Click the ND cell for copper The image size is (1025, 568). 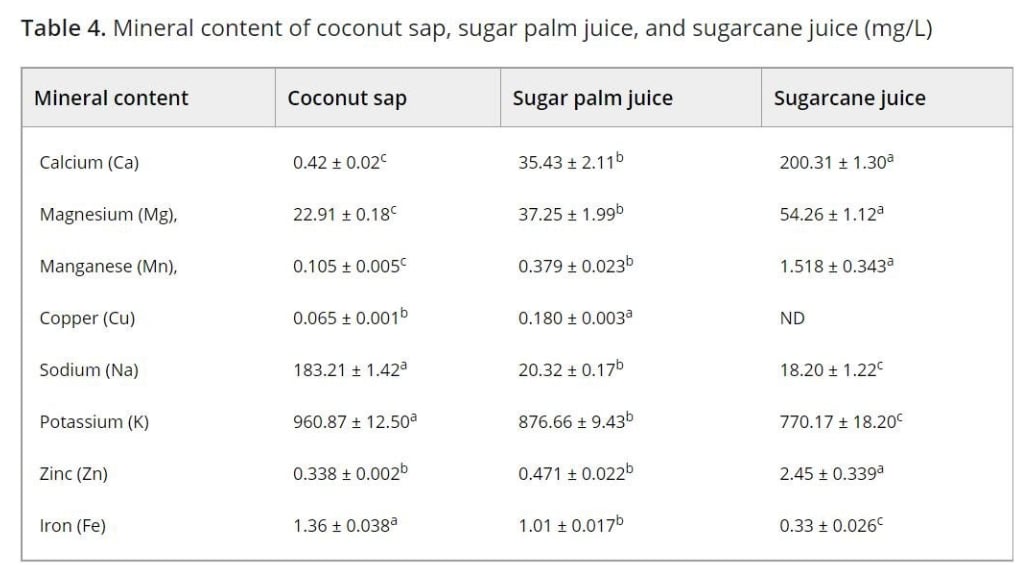[792, 318]
